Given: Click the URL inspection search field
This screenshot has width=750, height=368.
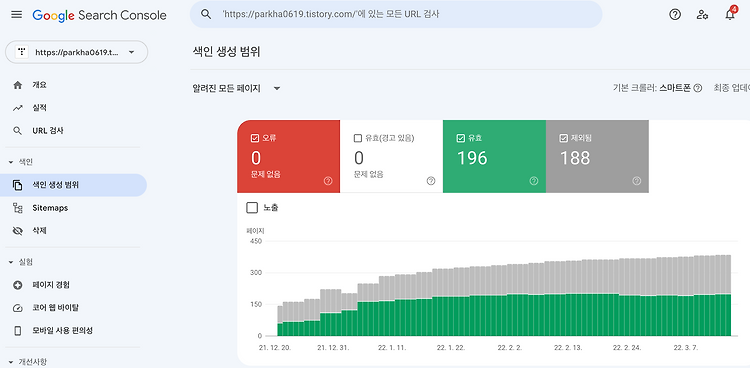Looking at the screenshot, I should 396,14.
